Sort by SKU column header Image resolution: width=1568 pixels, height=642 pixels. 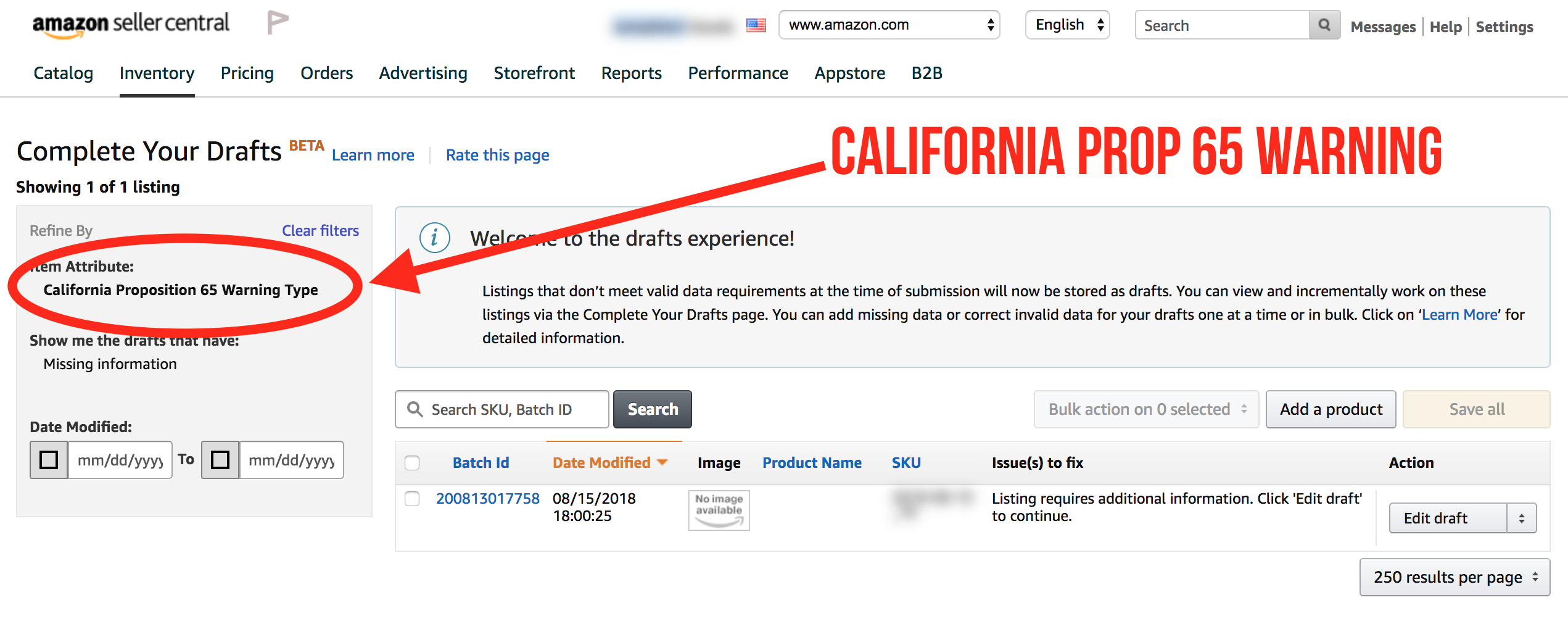906,462
